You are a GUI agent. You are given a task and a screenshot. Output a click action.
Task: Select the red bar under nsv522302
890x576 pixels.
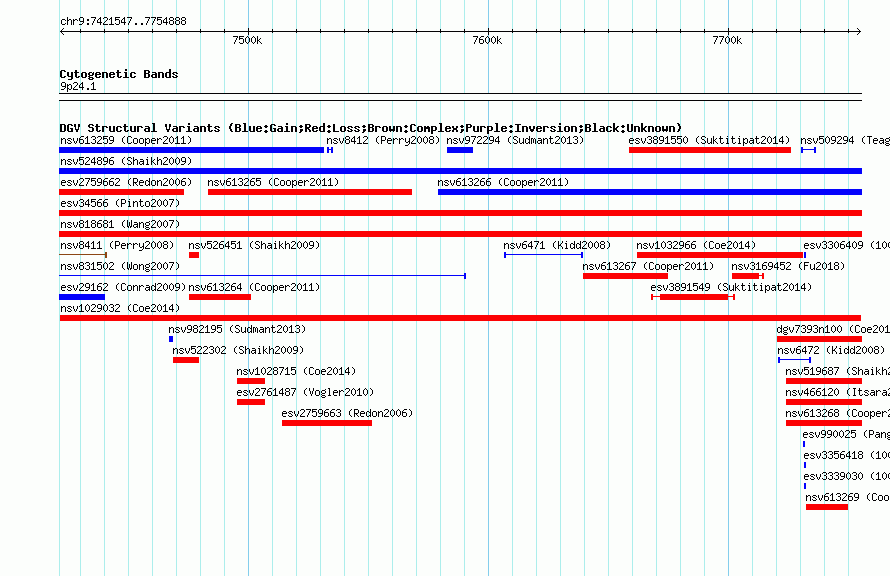[186, 360]
